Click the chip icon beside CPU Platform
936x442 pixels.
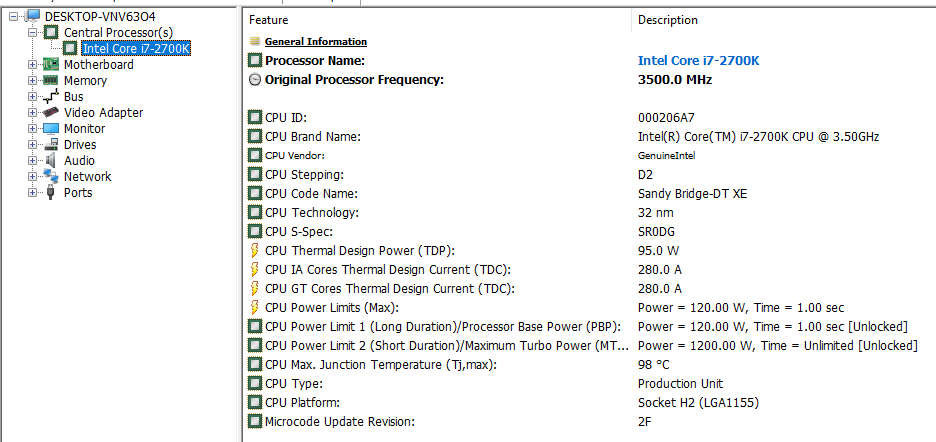coord(255,403)
